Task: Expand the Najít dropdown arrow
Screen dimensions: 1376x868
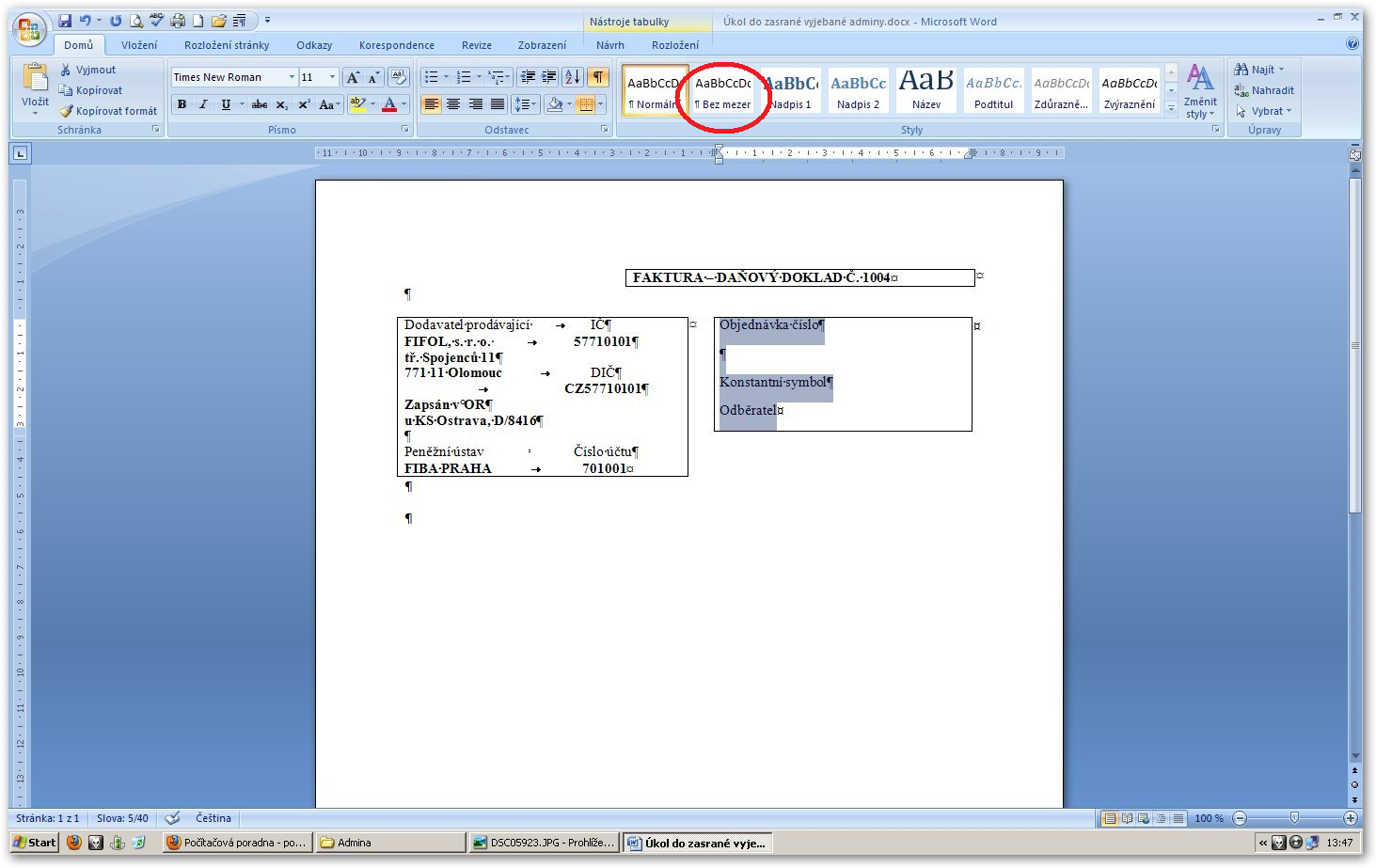Action: coord(1281,70)
